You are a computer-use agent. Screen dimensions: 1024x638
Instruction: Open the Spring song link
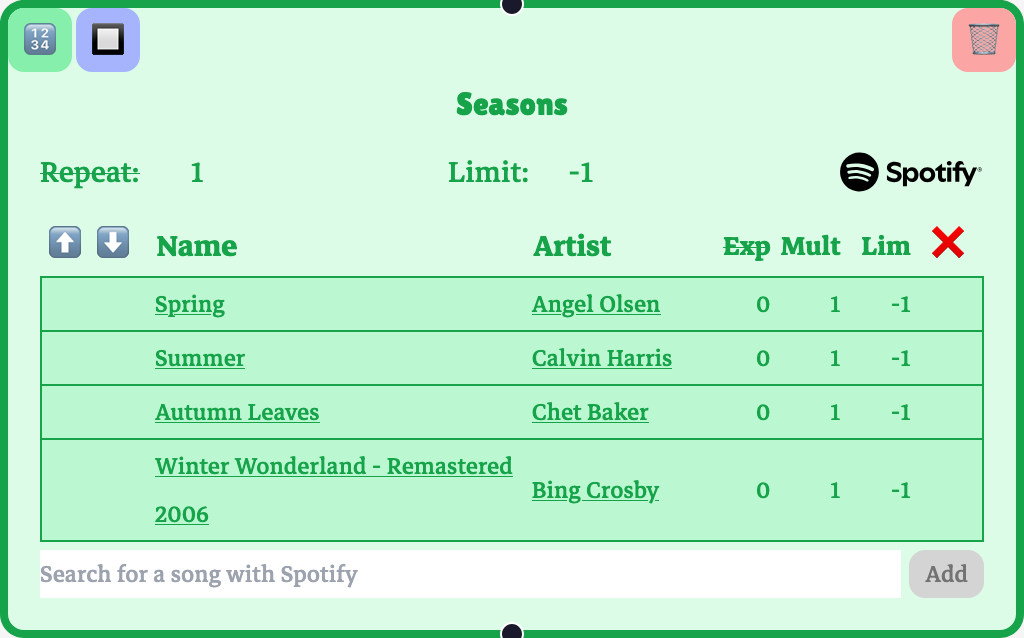click(x=190, y=304)
